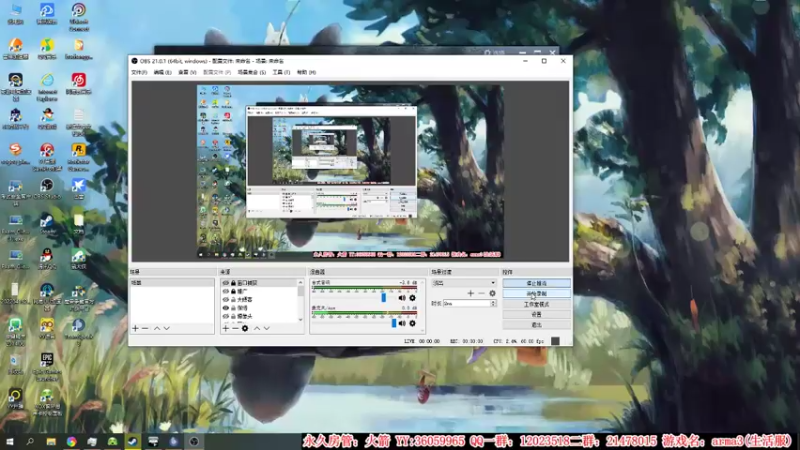Viewport: 800px width, 450px height.
Task: Open desktop audio settings gear in mixer
Action: coord(412,297)
